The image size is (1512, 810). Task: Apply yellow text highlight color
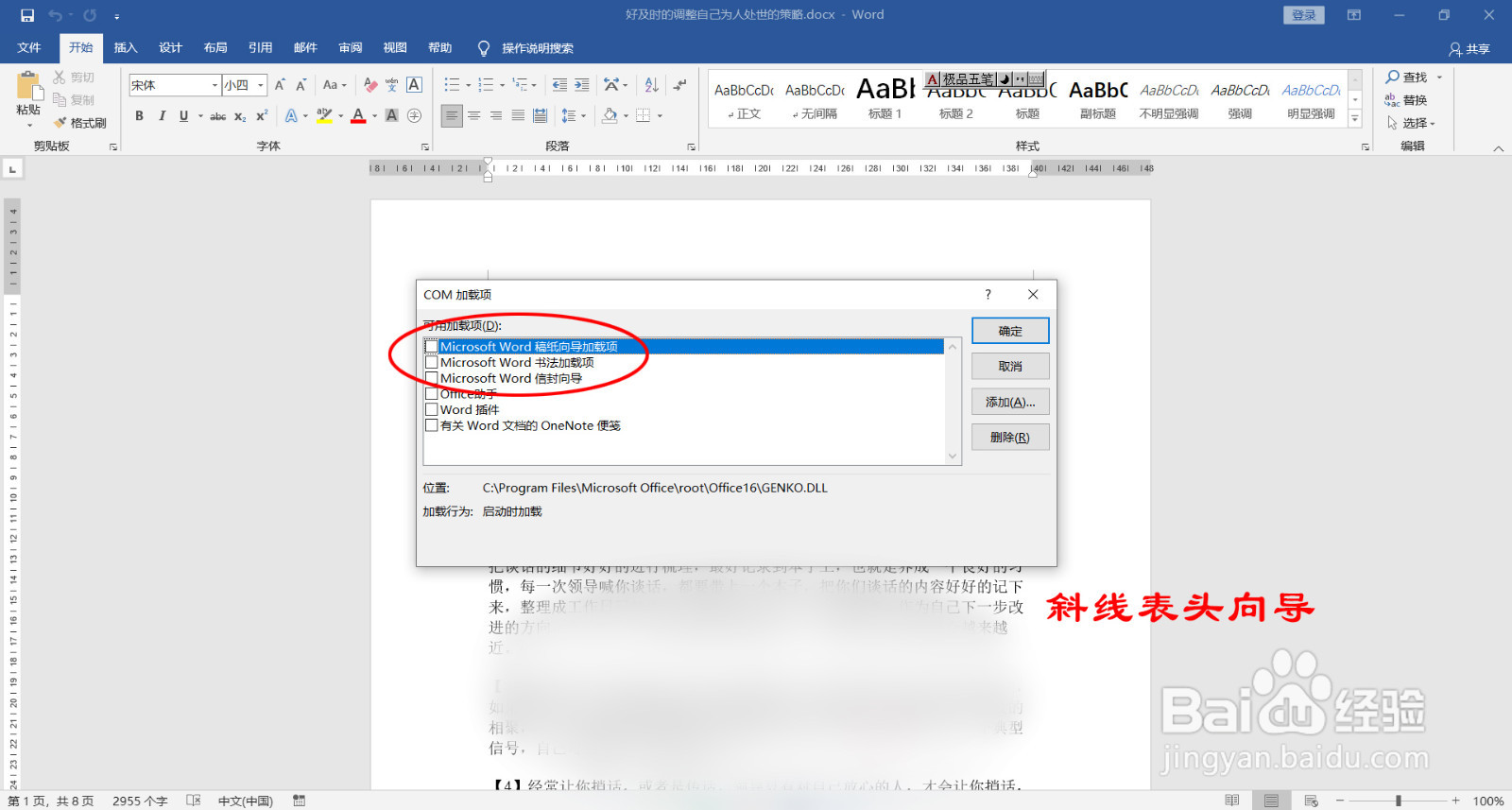[x=325, y=116]
